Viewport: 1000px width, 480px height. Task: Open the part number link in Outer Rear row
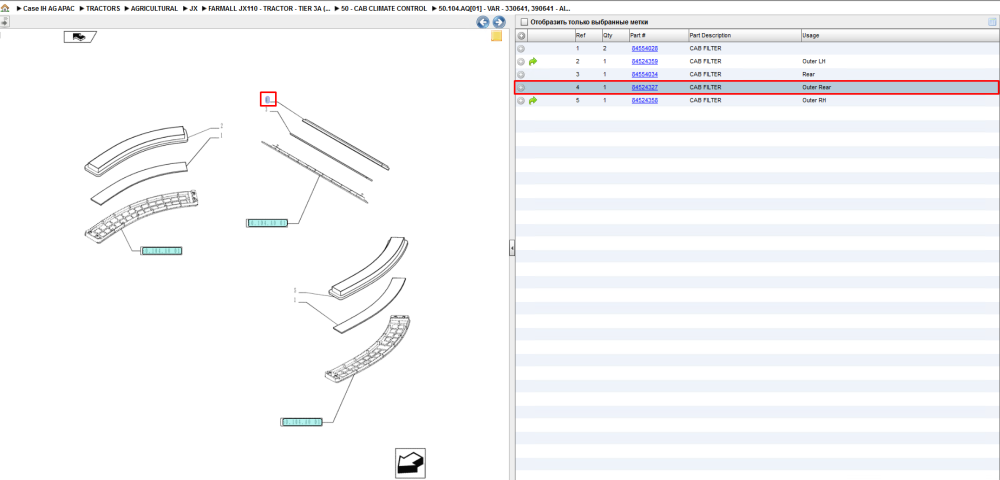(644, 87)
